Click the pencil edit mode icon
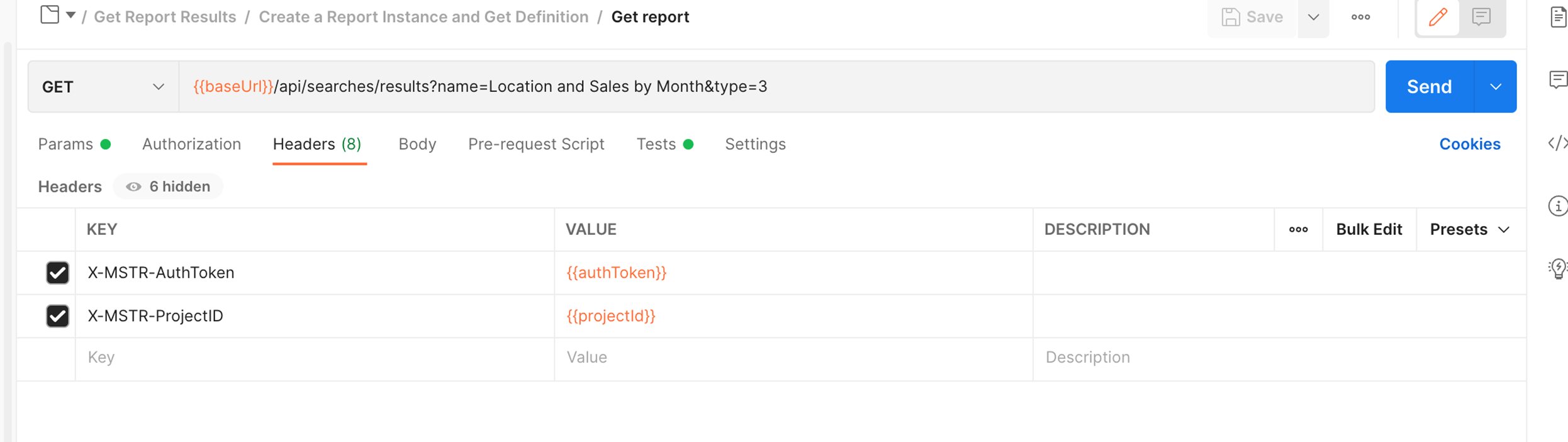Image resolution: width=1568 pixels, height=442 pixels. point(1438,17)
